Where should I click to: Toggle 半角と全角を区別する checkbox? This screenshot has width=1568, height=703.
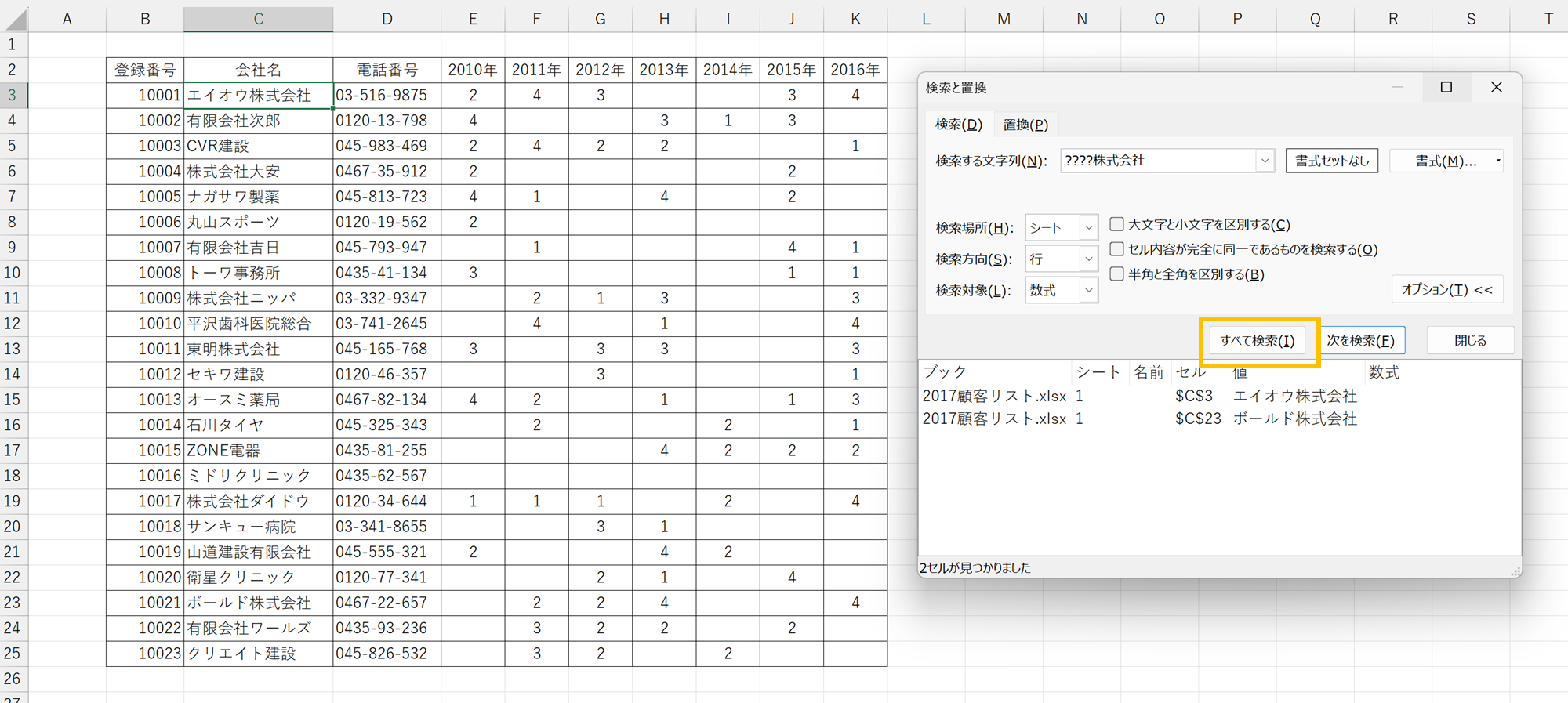[1117, 274]
